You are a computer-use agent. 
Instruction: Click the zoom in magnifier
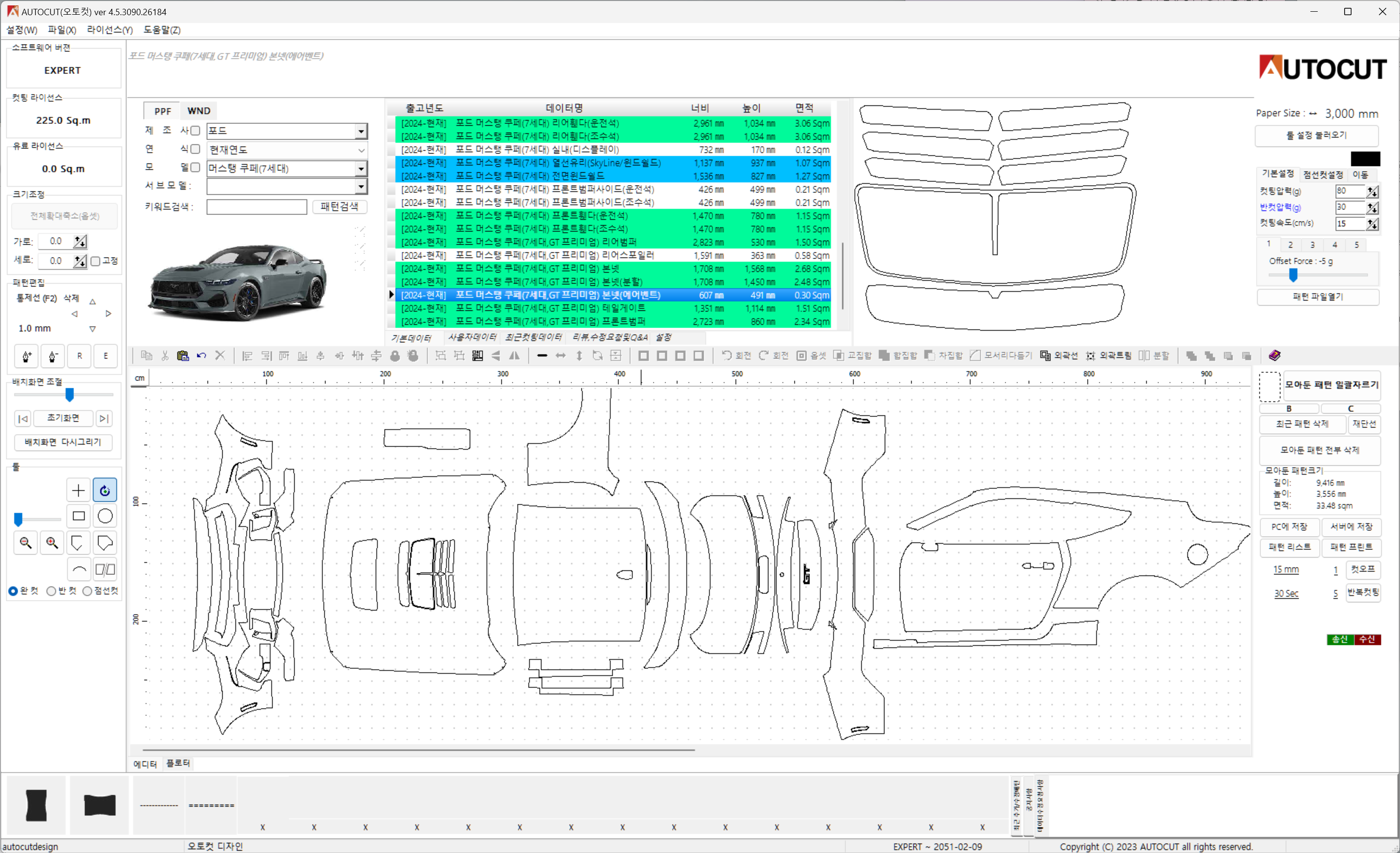(52, 543)
